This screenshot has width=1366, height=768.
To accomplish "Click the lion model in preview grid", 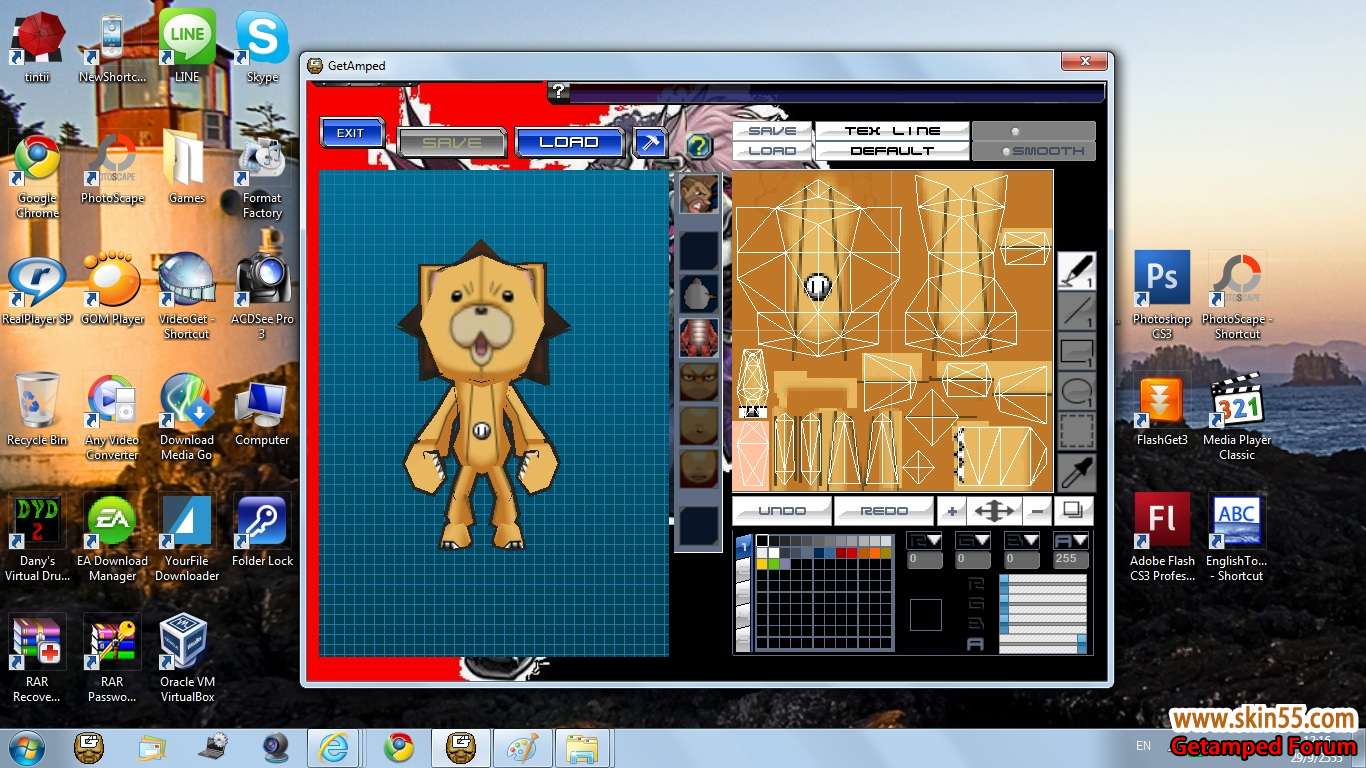I will point(483,394).
